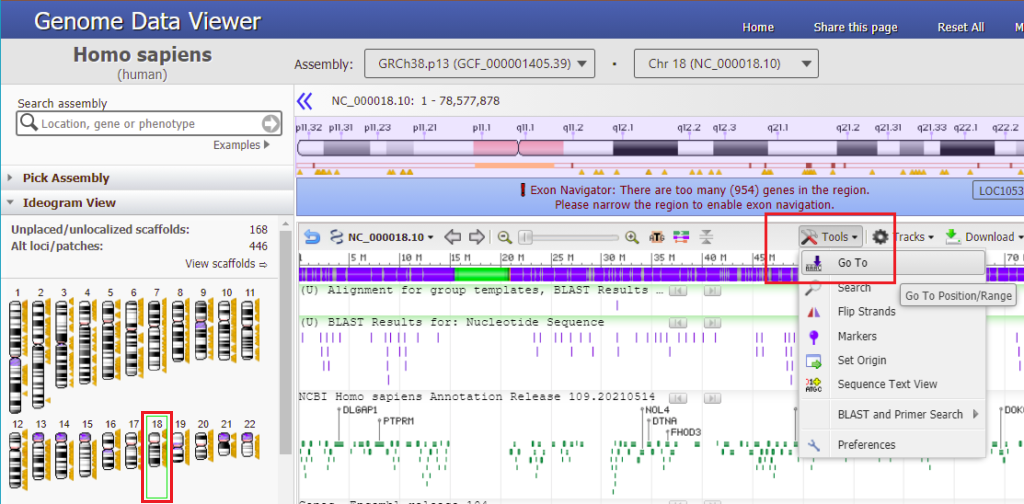Click the Search assembly input field
The width and height of the screenshot is (1024, 504).
[x=150, y=123]
